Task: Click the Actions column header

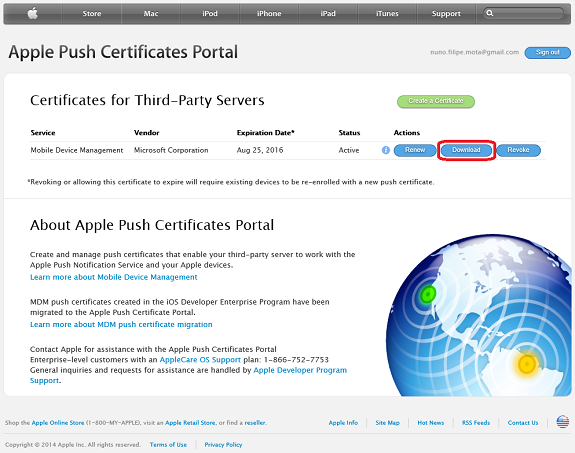Action: pos(407,133)
